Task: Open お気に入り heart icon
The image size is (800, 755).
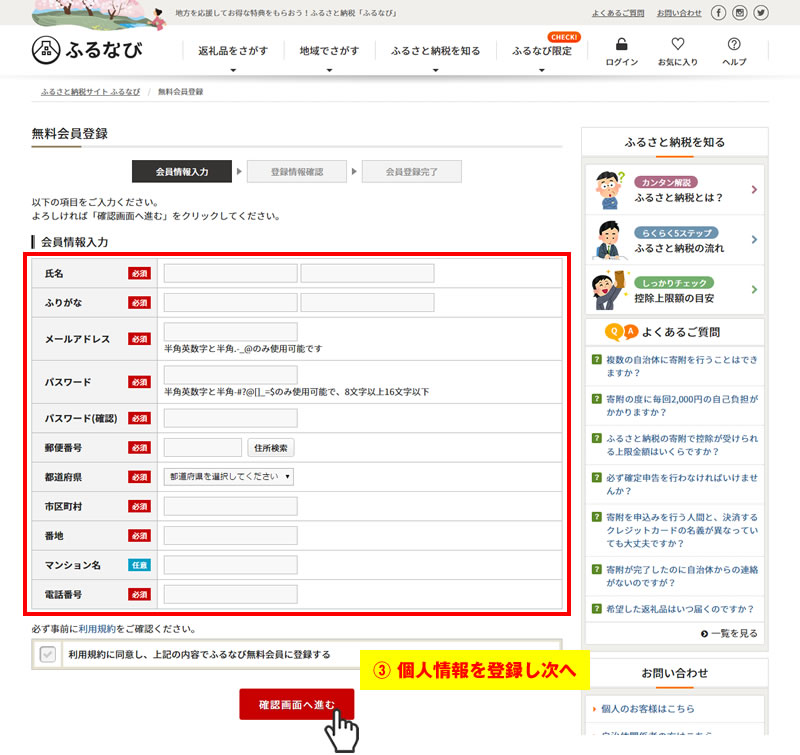Action: [x=678, y=44]
